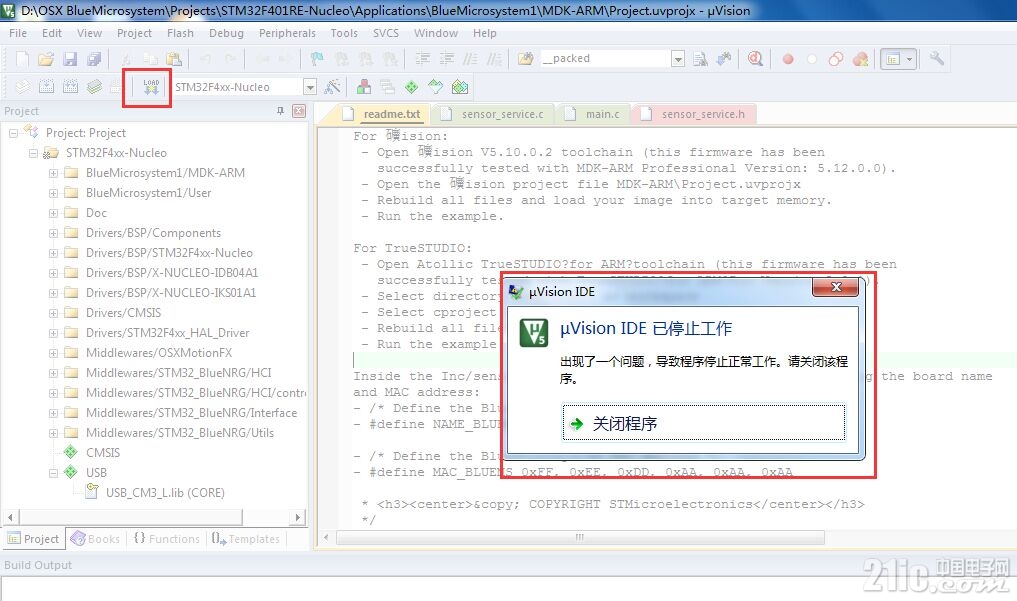
Task: Click the Disable All Breakpoints icon
Action: pos(836,59)
